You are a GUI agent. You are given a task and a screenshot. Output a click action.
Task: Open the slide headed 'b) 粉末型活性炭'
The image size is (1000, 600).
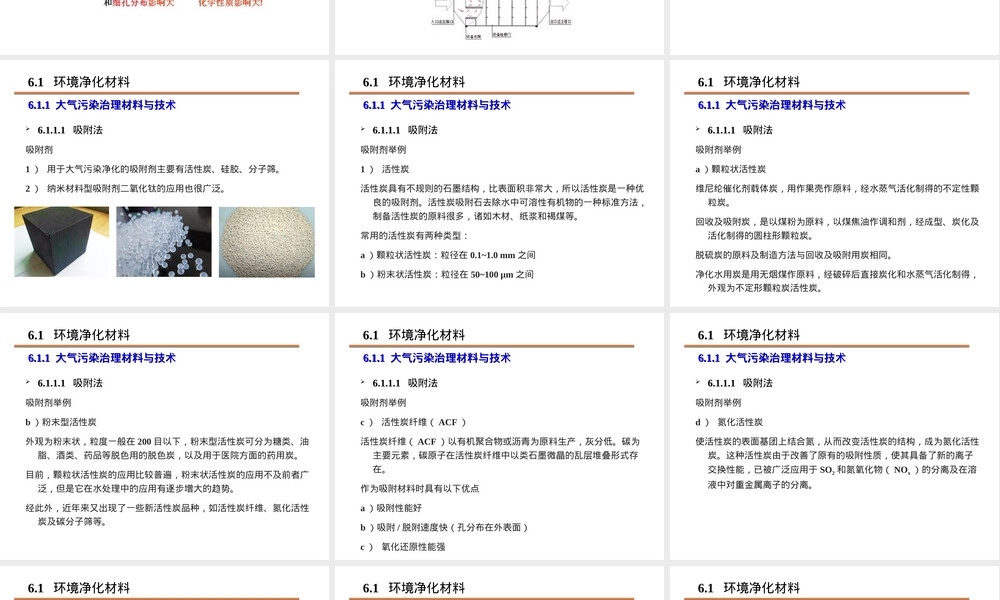[165, 436]
